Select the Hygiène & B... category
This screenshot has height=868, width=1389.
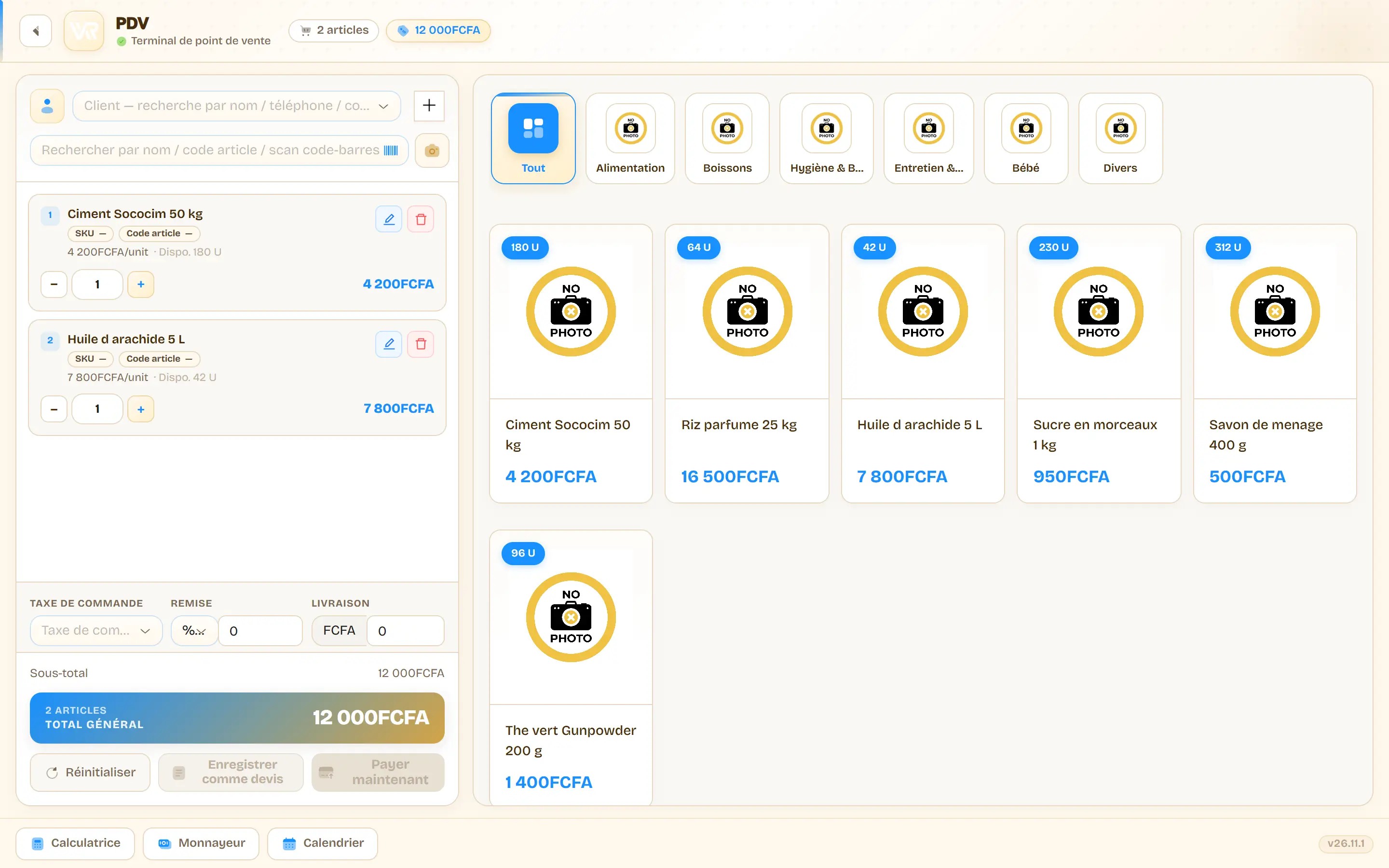pyautogui.click(x=827, y=138)
